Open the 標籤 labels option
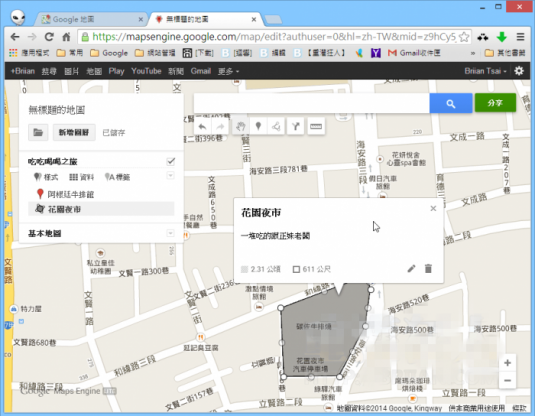The image size is (535, 416). point(117,177)
